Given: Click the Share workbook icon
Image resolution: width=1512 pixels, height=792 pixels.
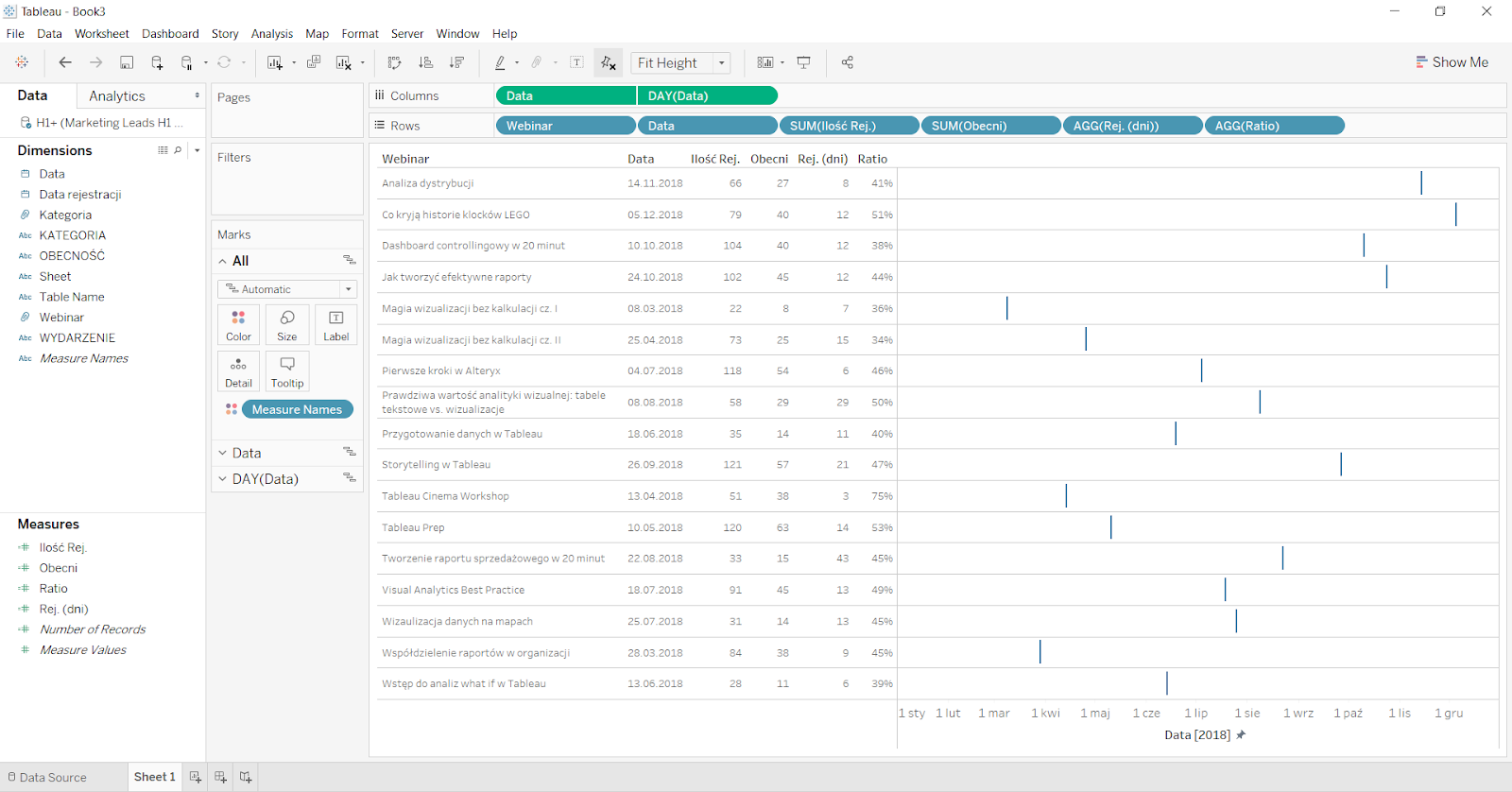Looking at the screenshot, I should tap(847, 62).
